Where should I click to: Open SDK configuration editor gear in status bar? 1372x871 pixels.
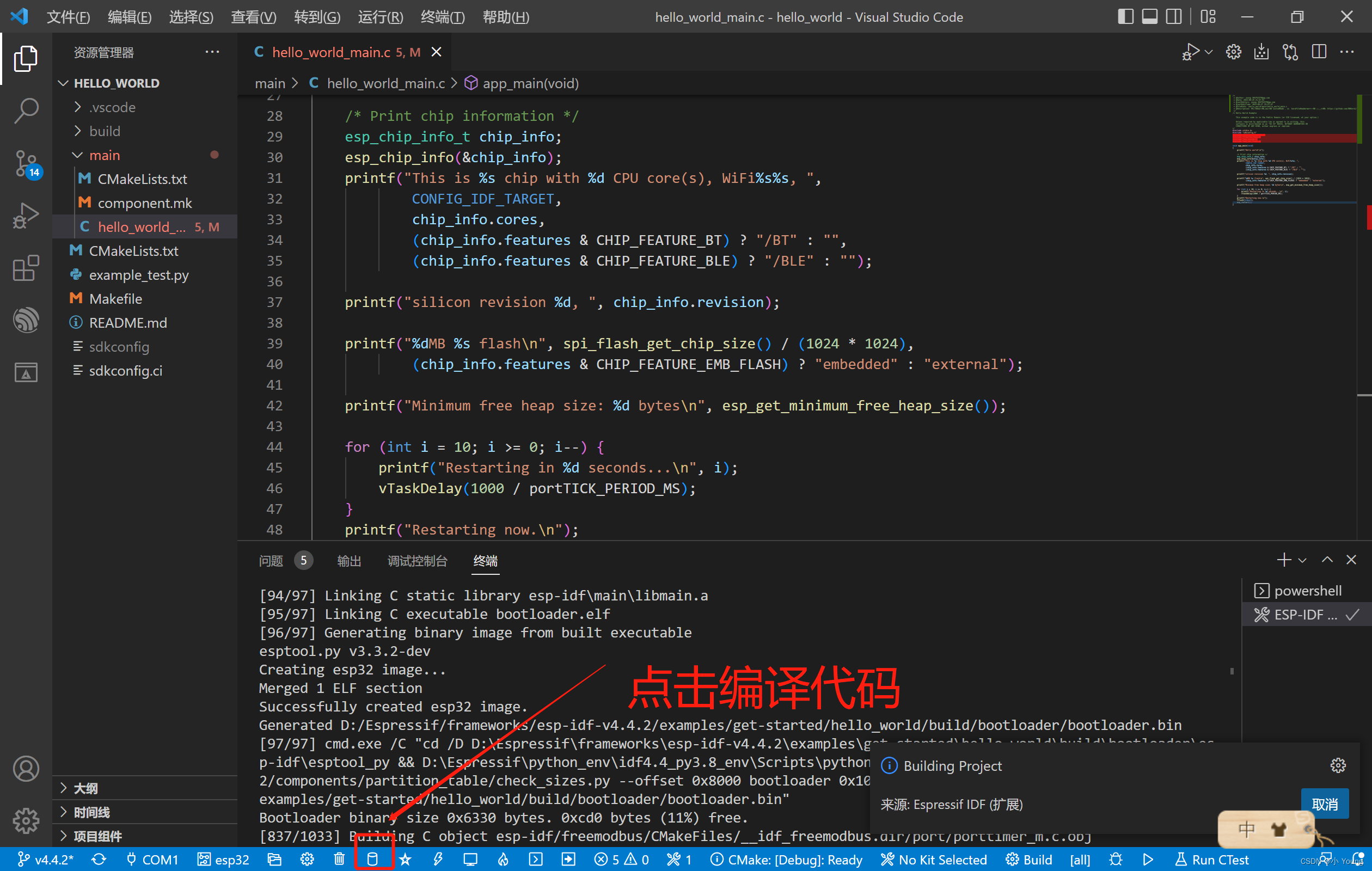click(x=307, y=859)
